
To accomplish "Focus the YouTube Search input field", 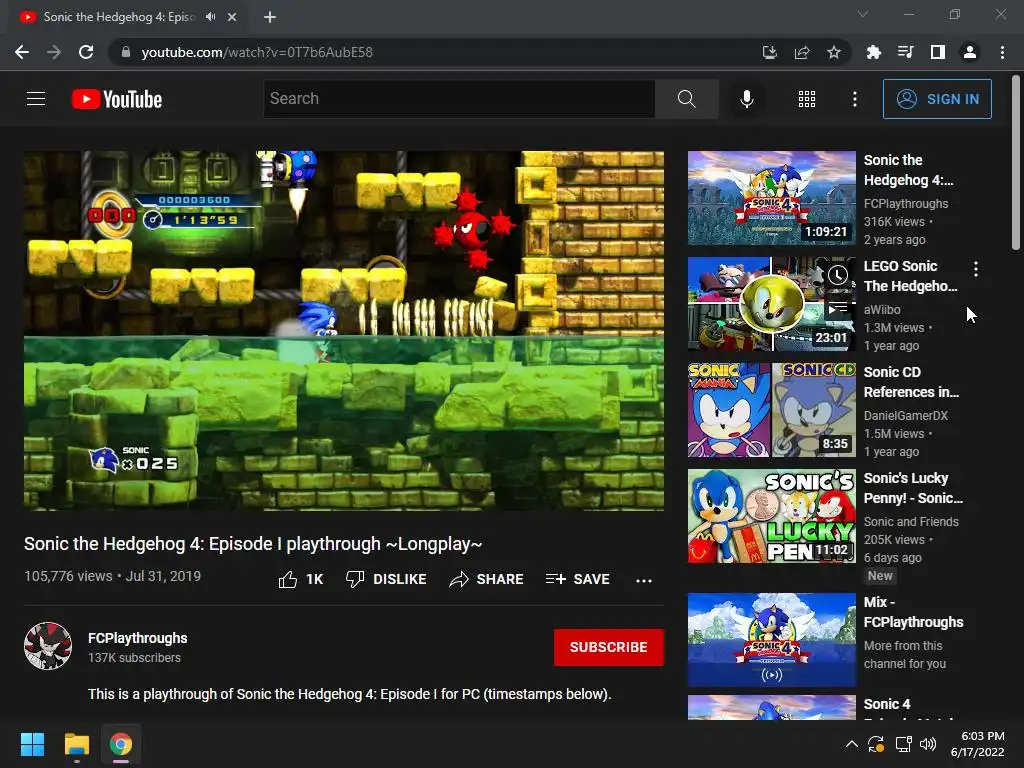I will [459, 99].
